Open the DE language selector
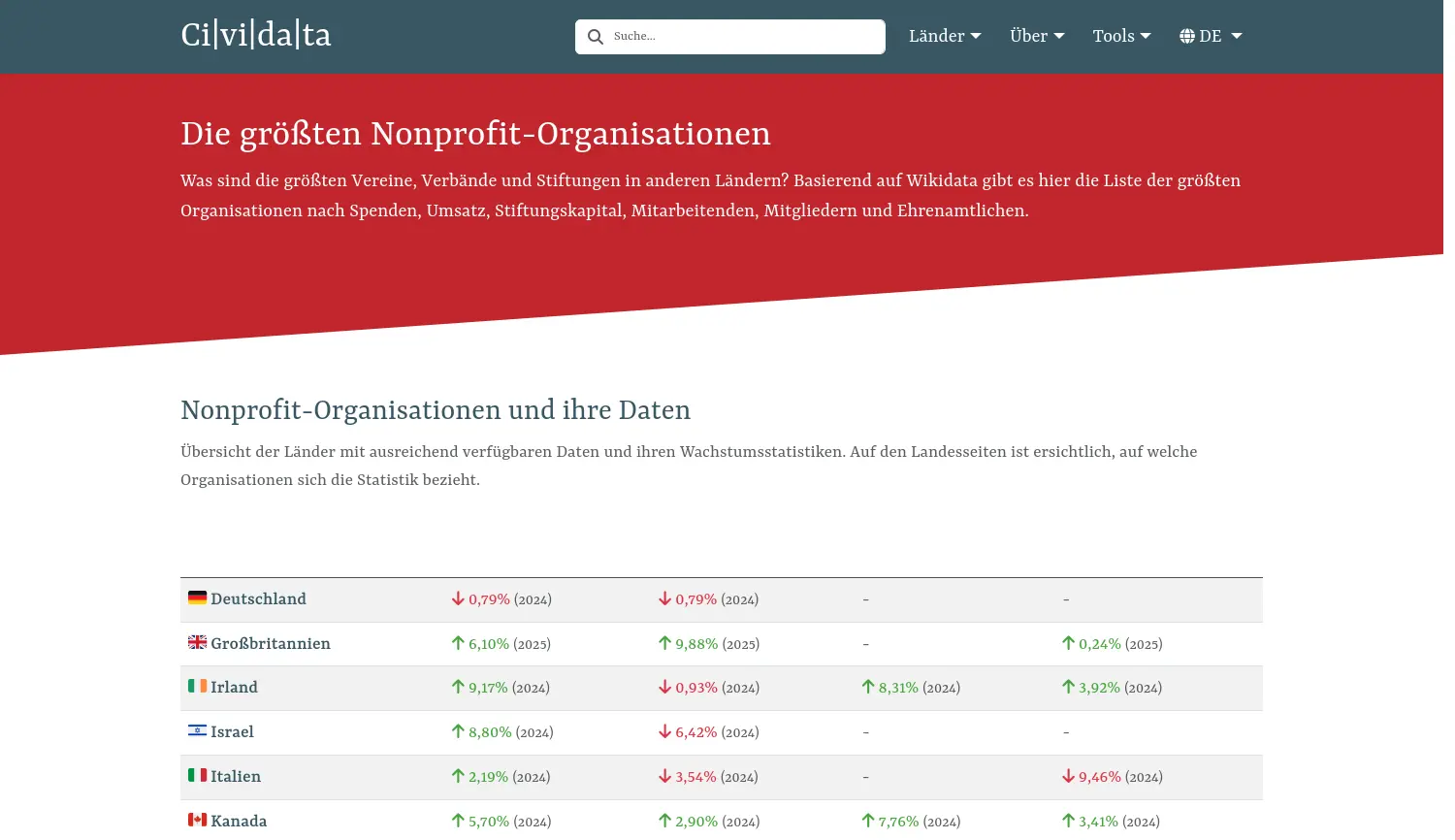This screenshot has height=840, width=1455. click(1211, 36)
